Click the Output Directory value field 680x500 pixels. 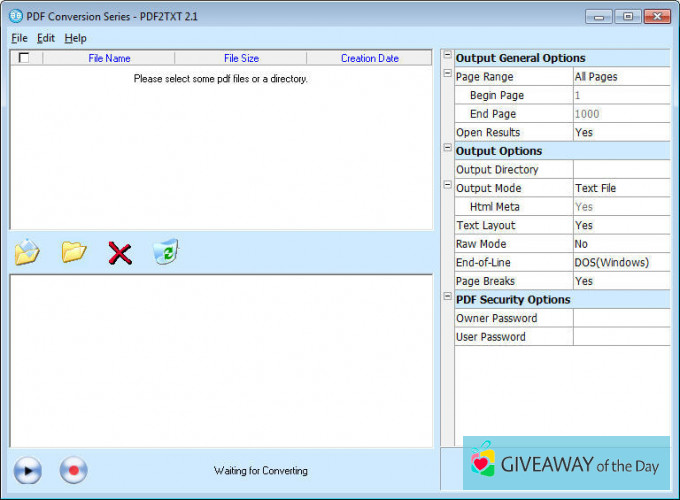pos(620,169)
